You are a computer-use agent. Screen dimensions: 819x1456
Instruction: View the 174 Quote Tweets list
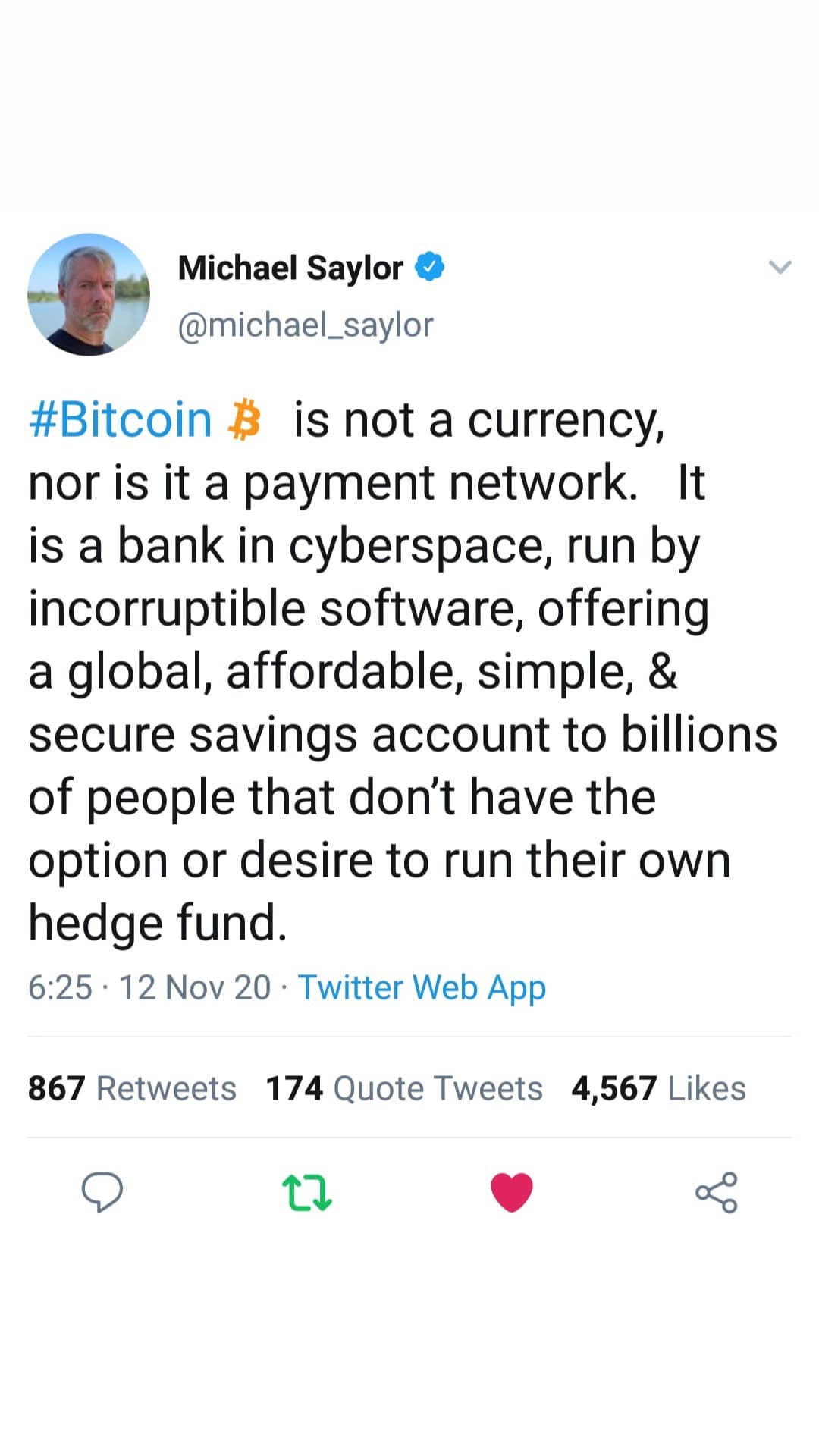pyautogui.click(x=404, y=1088)
